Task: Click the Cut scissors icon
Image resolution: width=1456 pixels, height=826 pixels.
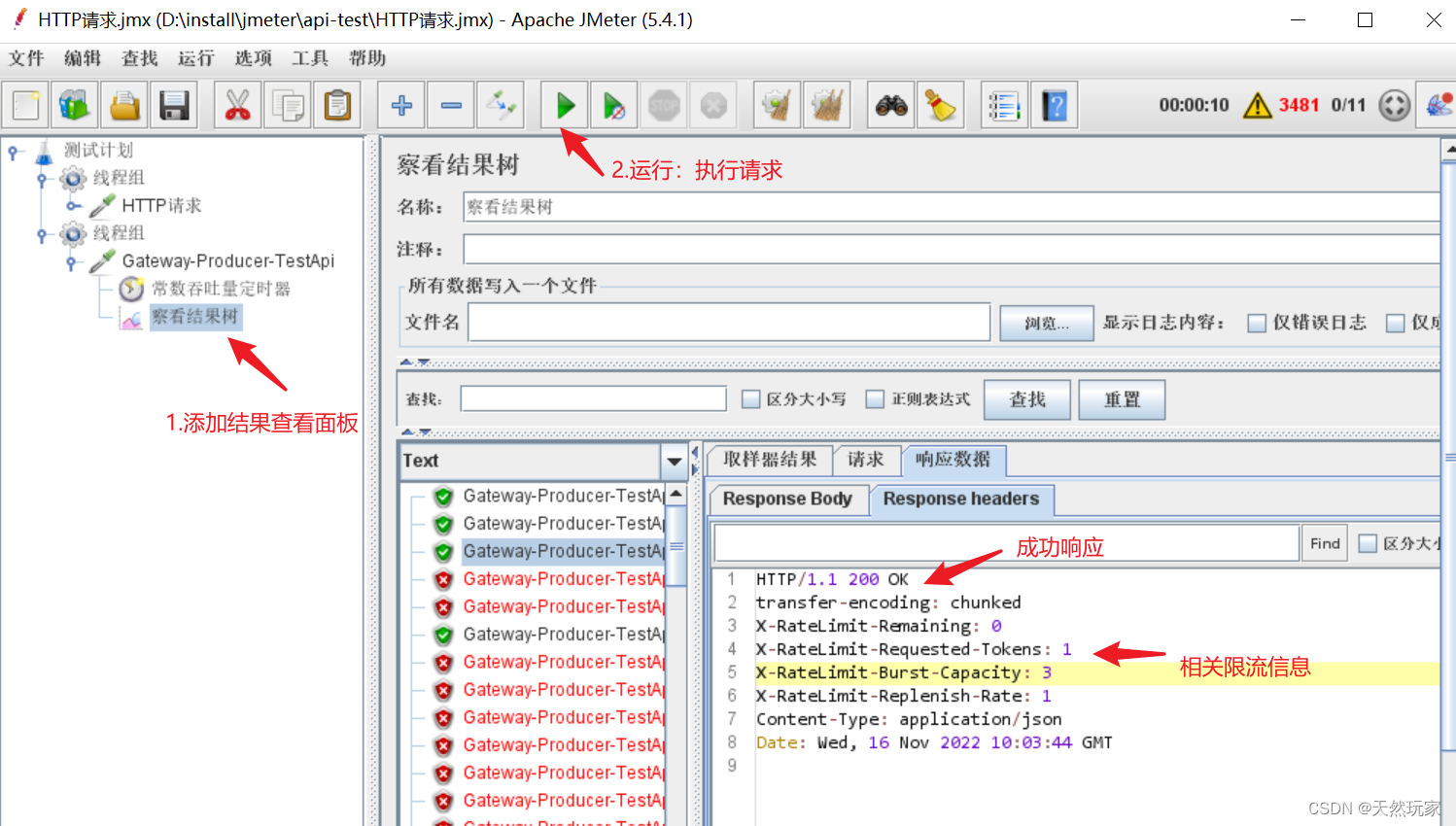Action: 237,105
